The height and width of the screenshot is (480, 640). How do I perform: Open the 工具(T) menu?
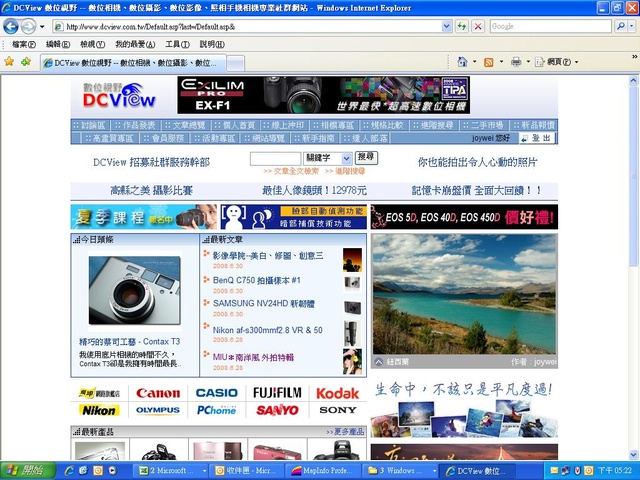[x=177, y=44]
